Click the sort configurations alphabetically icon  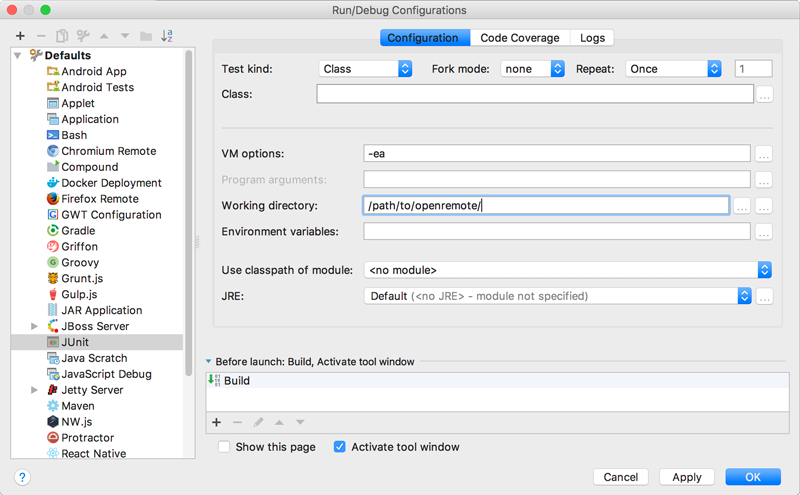167,36
